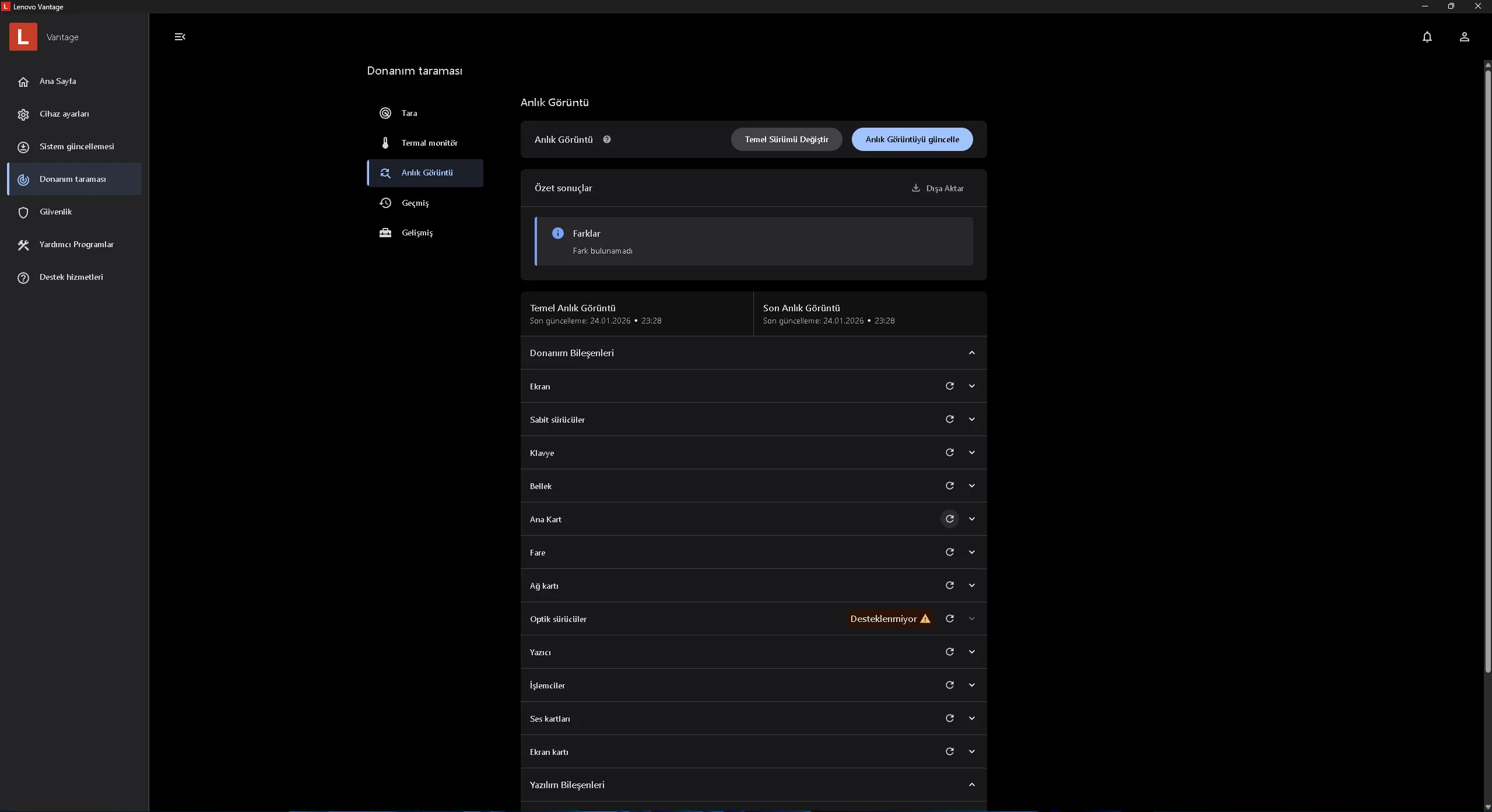Collapse the Yazılım Bileşenleri section

coord(971,785)
